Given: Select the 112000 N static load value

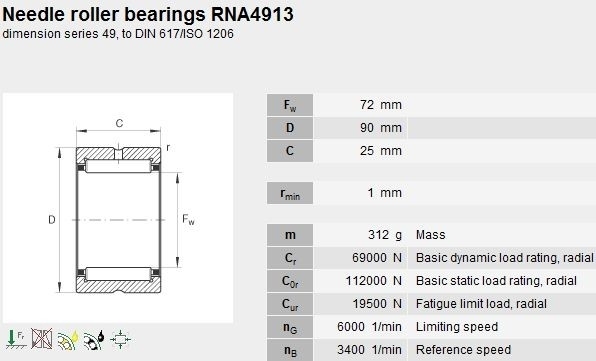Looking at the screenshot, I should click(373, 281).
